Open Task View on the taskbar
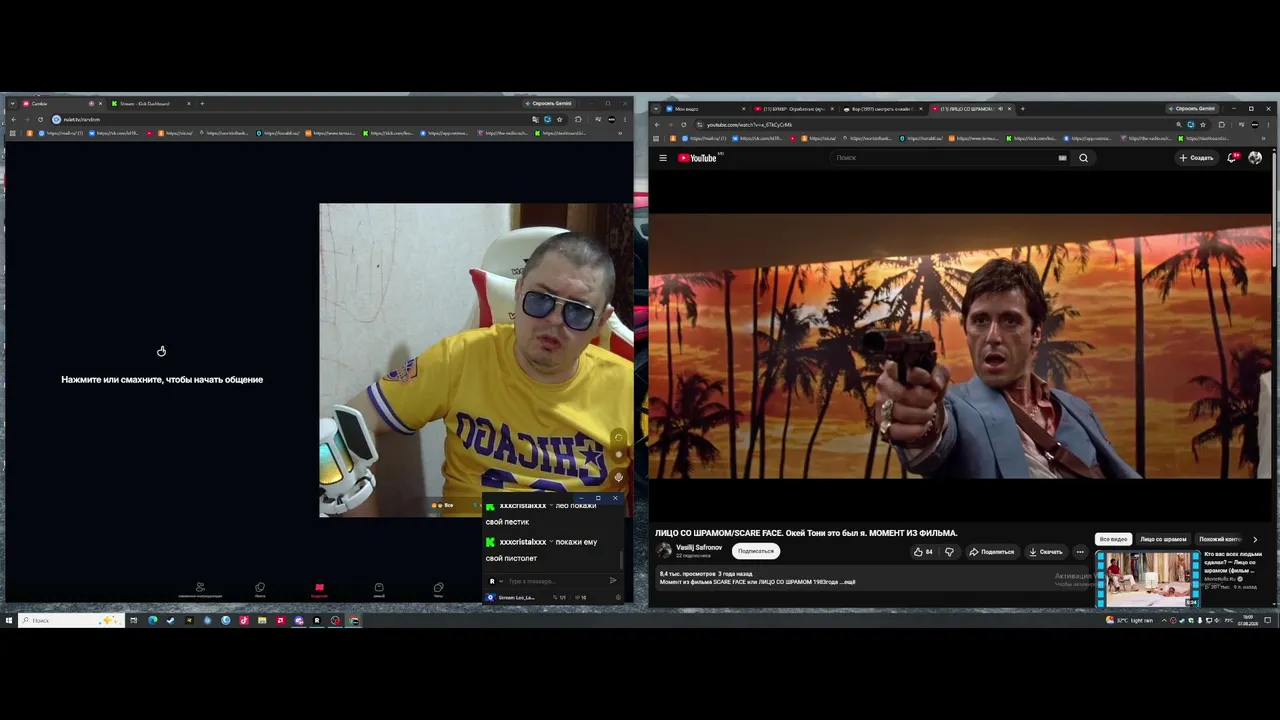 point(133,621)
